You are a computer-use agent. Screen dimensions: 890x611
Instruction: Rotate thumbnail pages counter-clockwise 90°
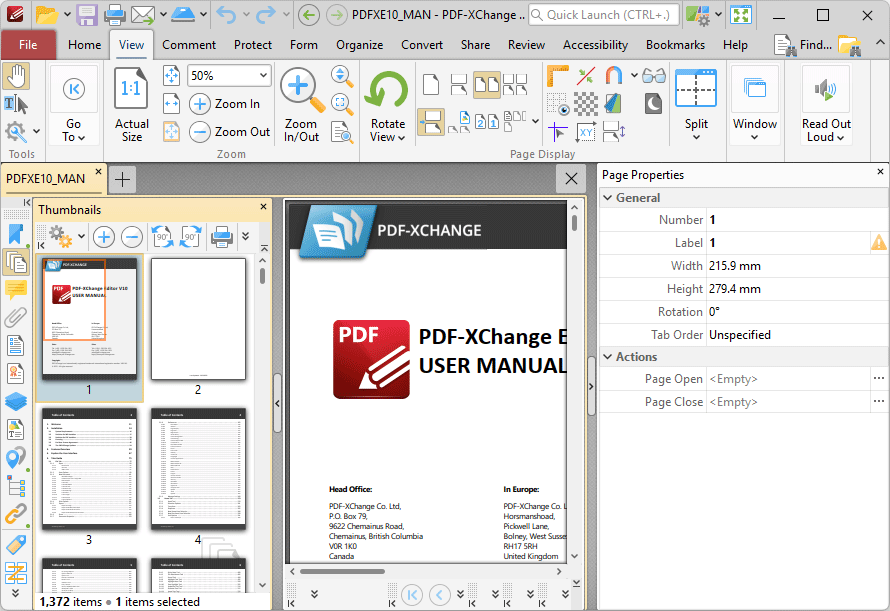click(x=163, y=237)
